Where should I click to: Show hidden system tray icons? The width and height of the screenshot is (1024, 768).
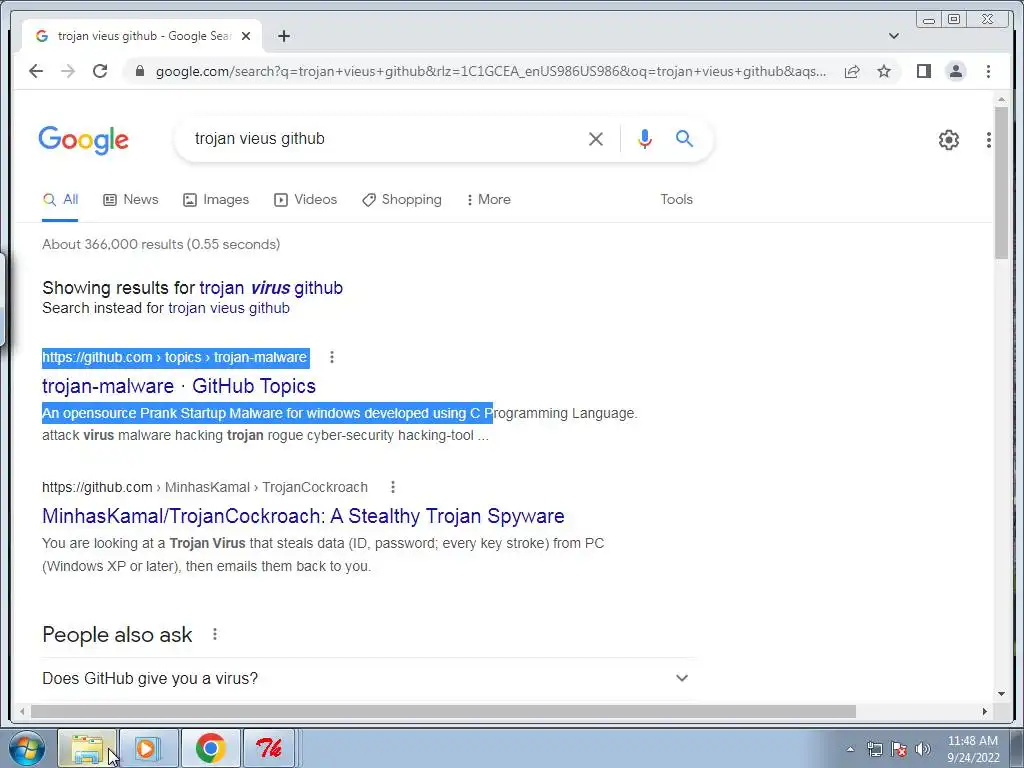[x=850, y=749]
